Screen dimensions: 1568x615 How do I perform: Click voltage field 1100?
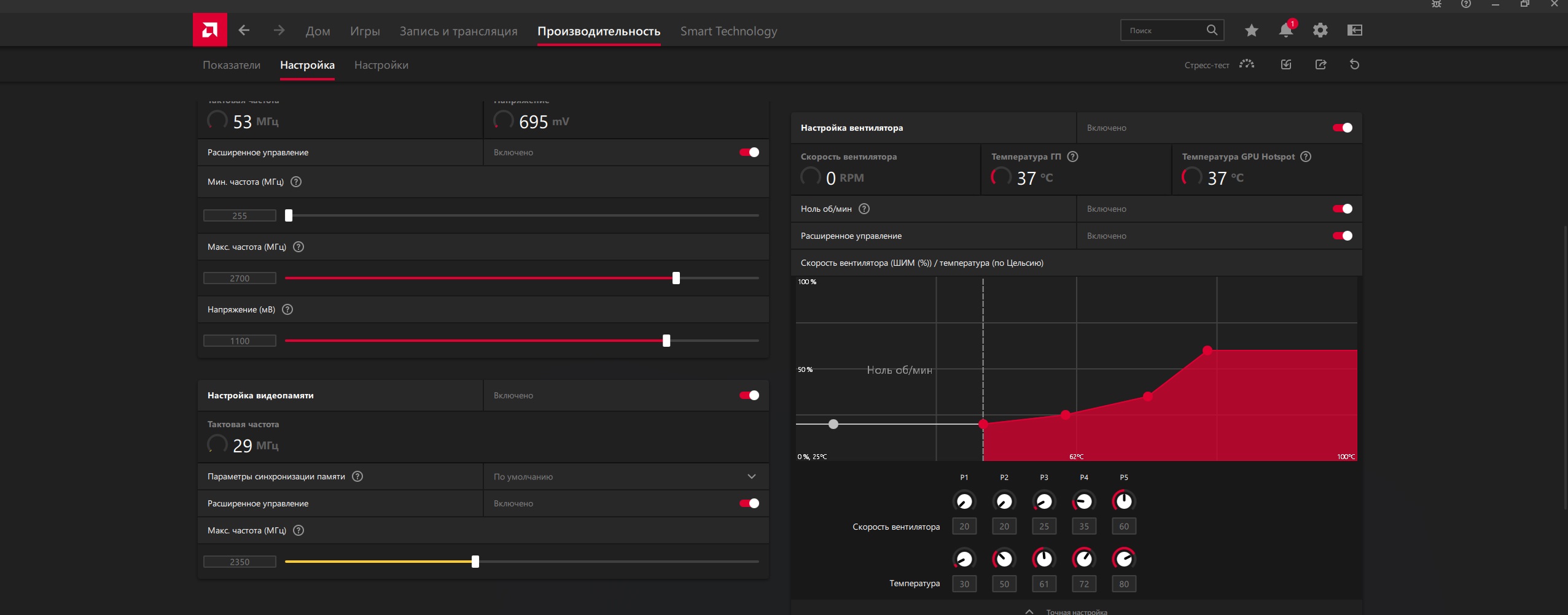(240, 341)
